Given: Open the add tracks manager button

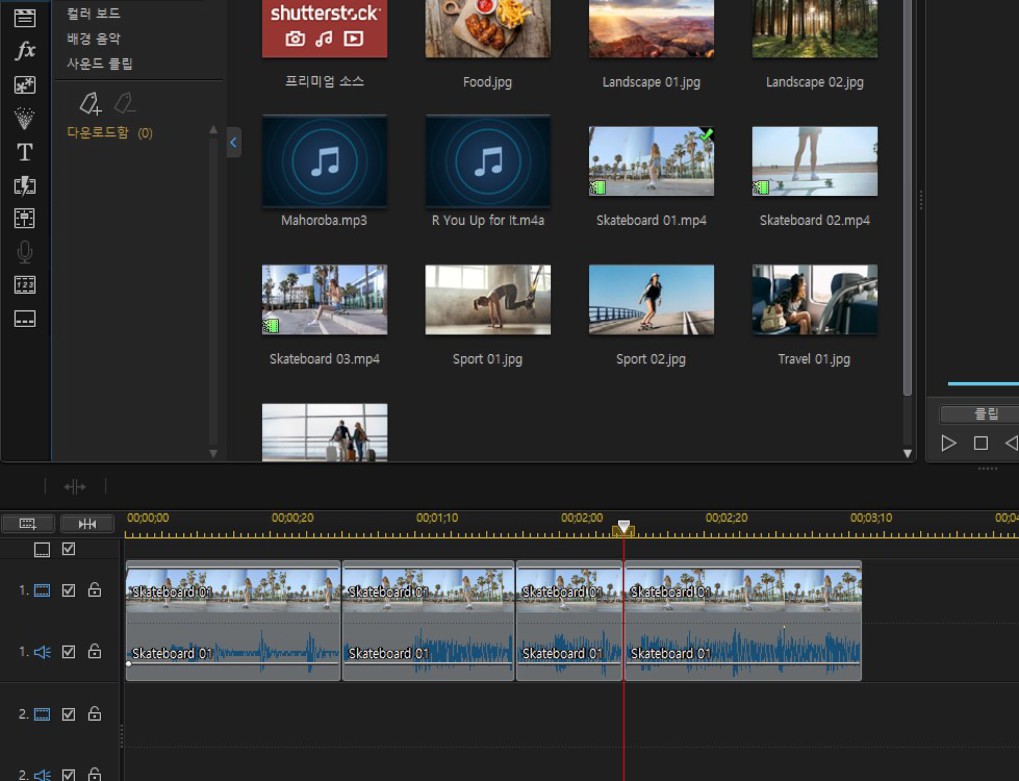Looking at the screenshot, I should [x=28, y=523].
